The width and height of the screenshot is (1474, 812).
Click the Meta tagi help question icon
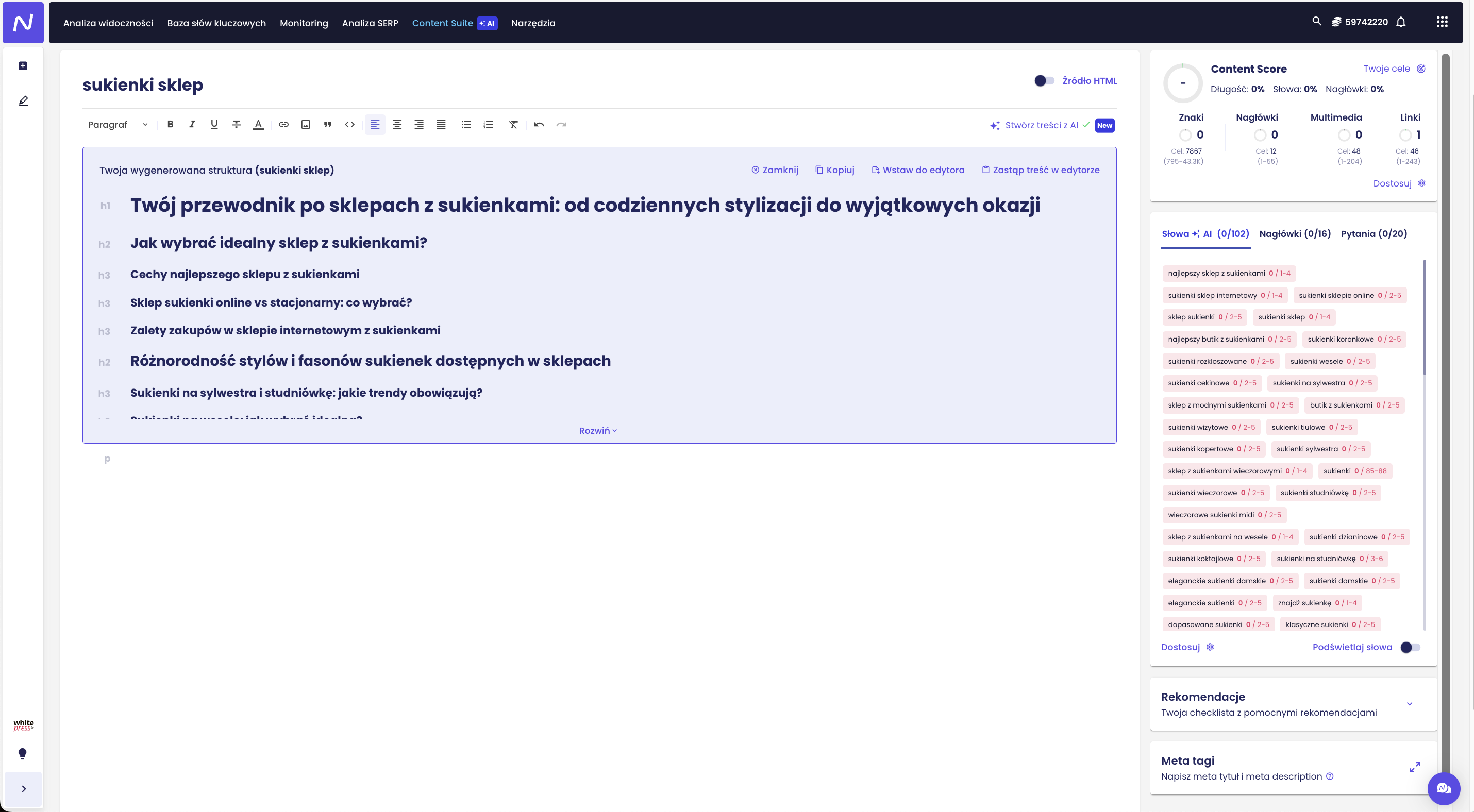(1329, 776)
